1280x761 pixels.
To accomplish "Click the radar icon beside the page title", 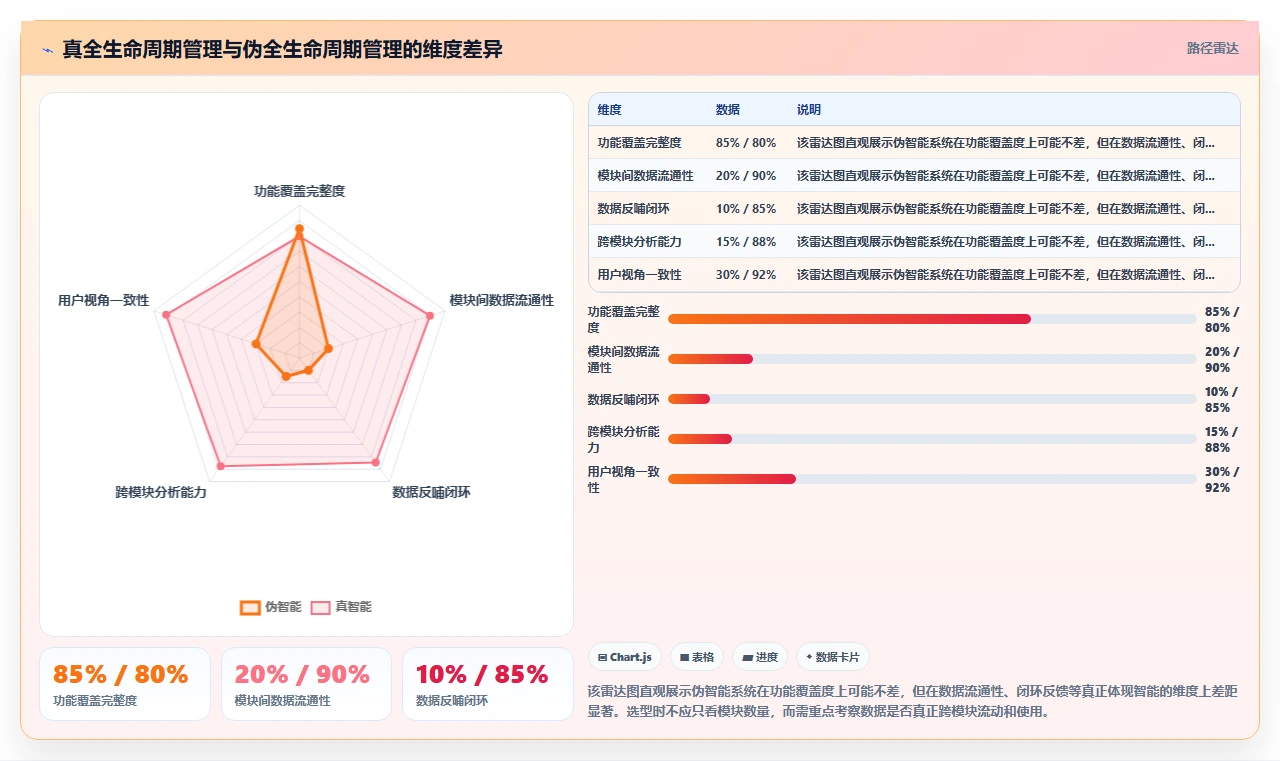I will (x=48, y=50).
